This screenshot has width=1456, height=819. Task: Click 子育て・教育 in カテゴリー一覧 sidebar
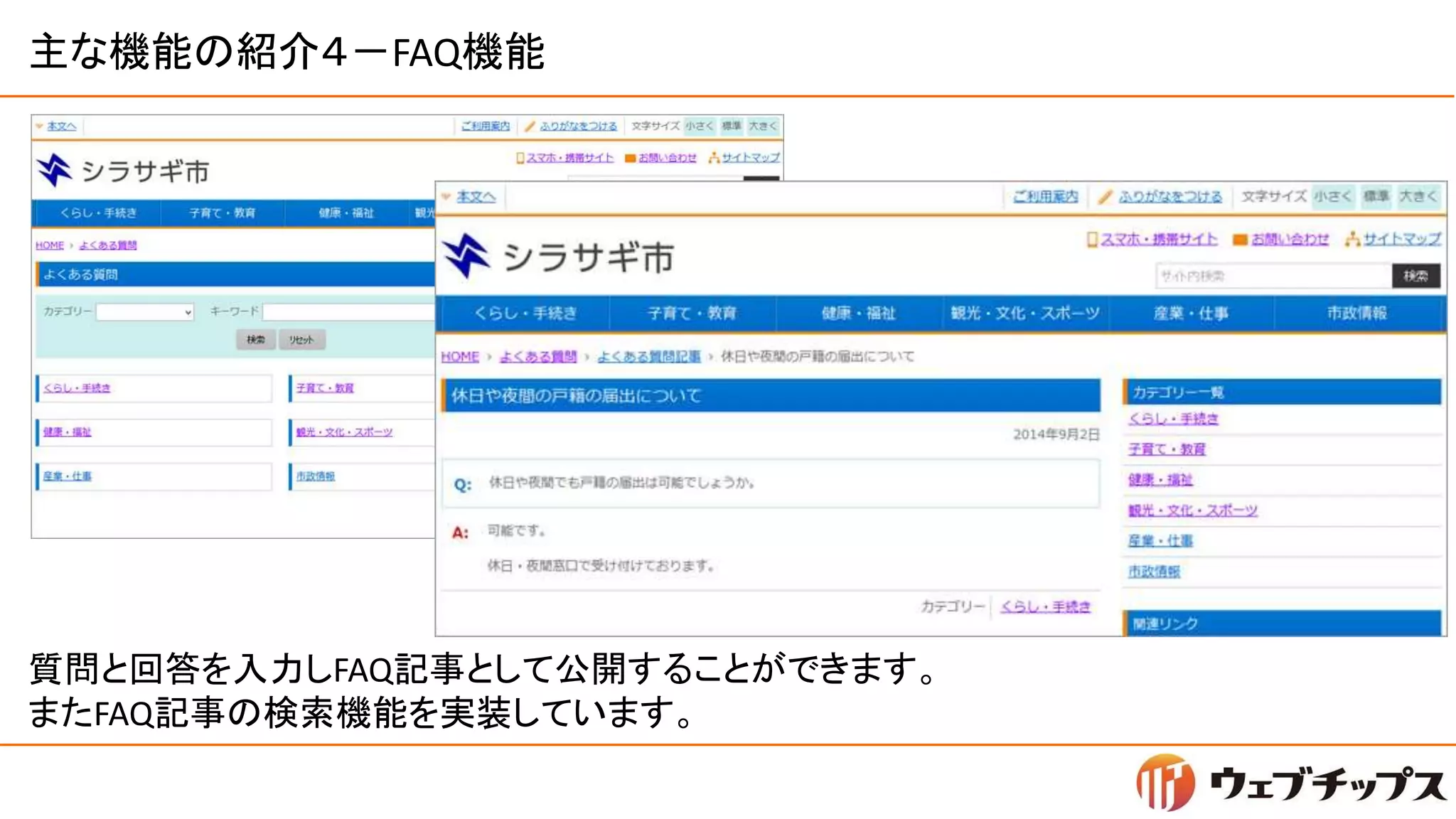click(x=1167, y=449)
